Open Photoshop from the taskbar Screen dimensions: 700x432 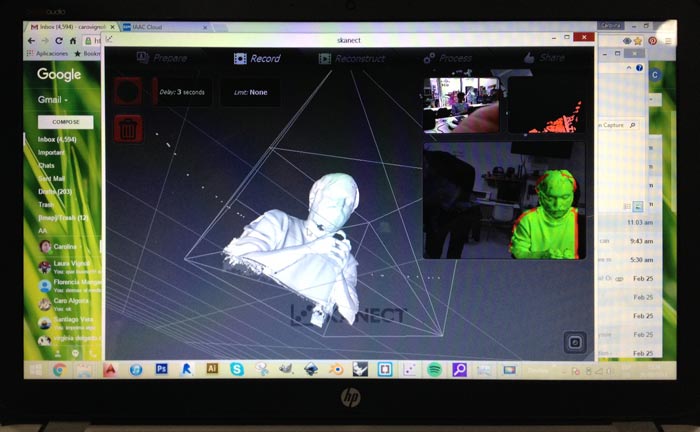[x=162, y=369]
